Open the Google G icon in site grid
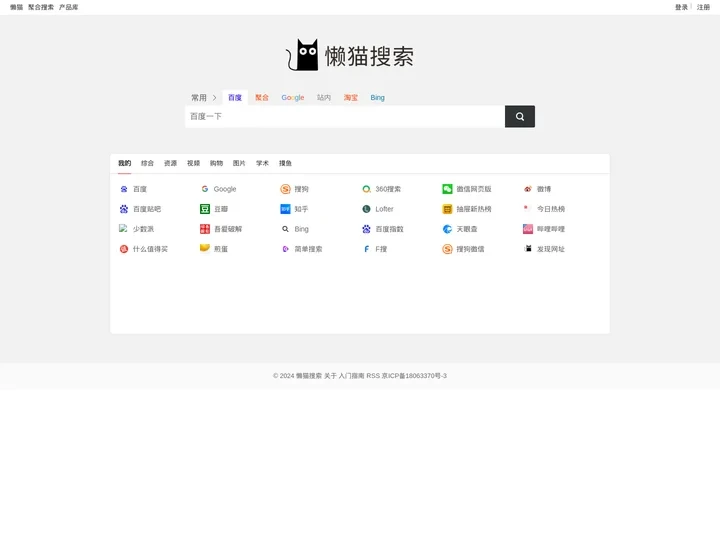This screenshot has width=720, height=540. pyautogui.click(x=205, y=189)
